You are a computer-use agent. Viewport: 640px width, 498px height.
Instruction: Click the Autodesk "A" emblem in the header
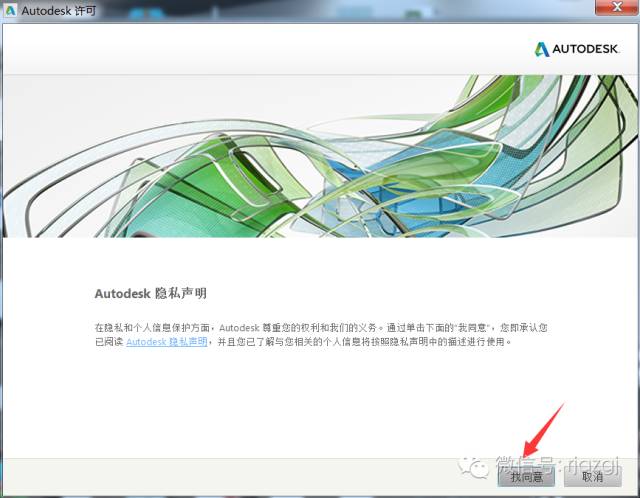(x=542, y=49)
